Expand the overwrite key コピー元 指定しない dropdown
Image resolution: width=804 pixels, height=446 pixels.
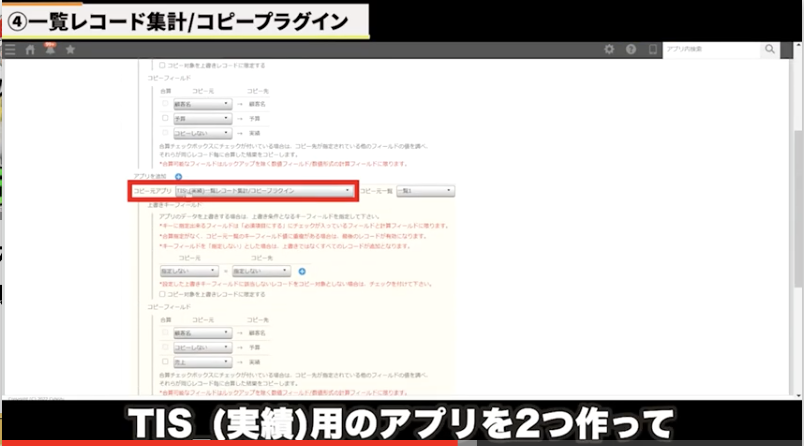pyautogui.click(x=188, y=271)
